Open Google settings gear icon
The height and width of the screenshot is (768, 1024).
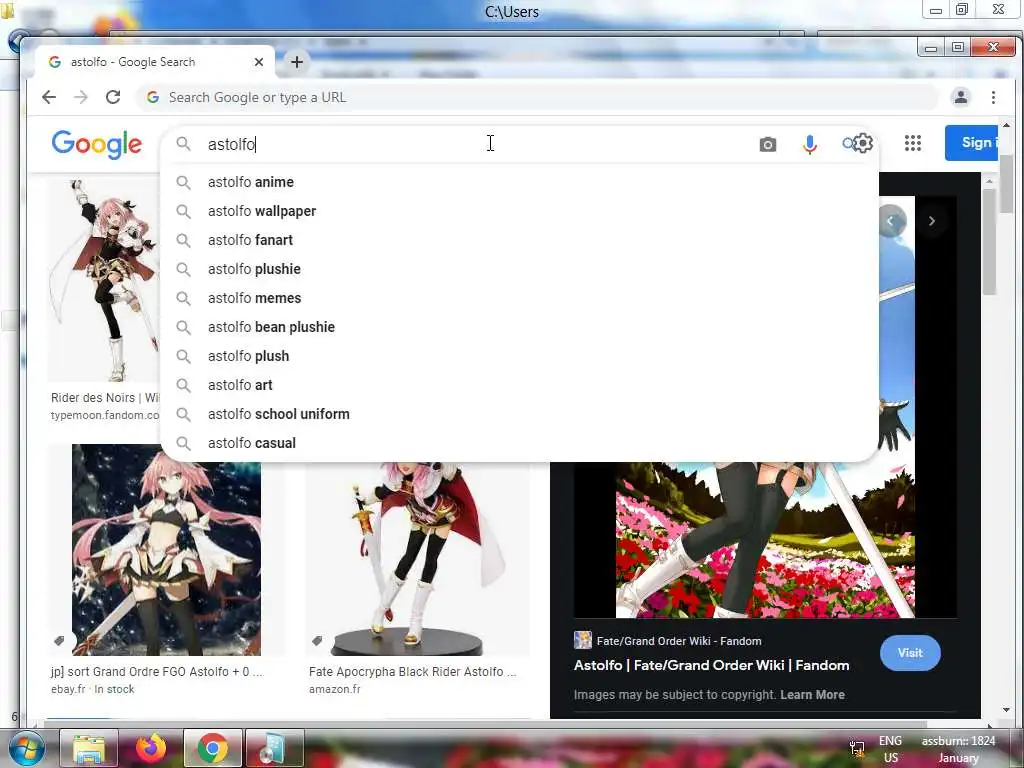tap(863, 143)
